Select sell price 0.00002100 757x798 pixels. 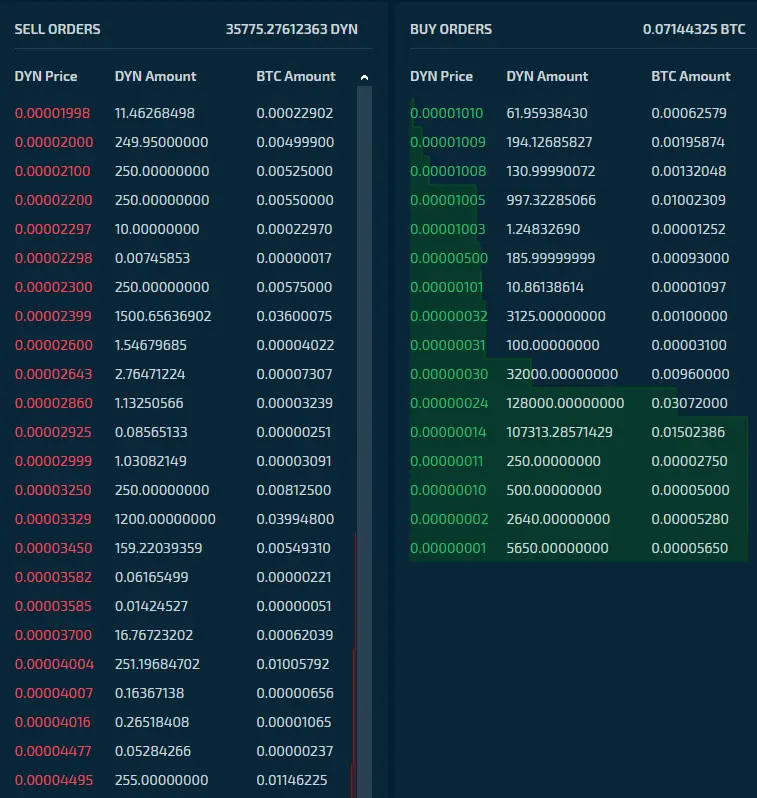pyautogui.click(x=52, y=171)
